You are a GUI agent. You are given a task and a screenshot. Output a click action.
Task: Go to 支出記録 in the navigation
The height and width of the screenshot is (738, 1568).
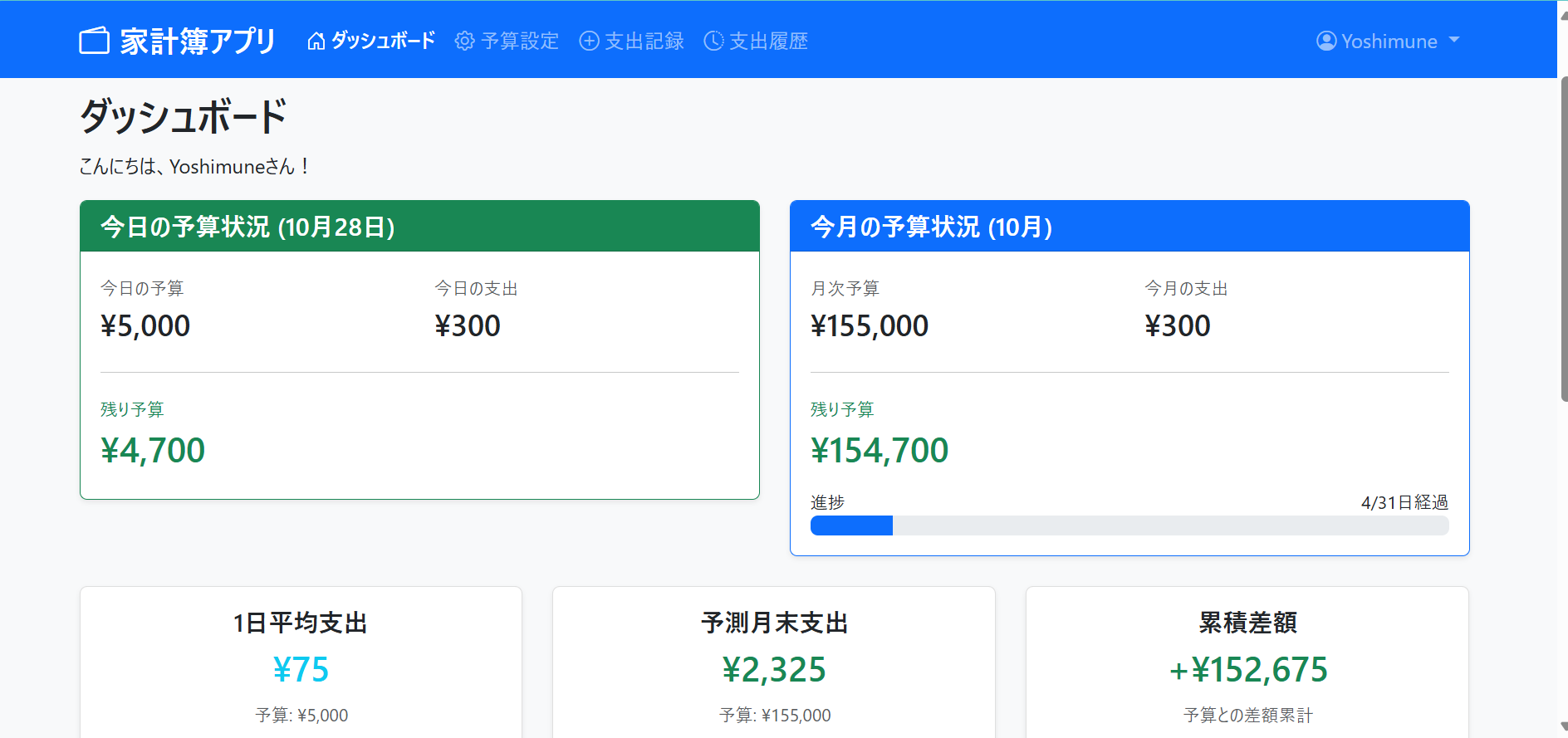[x=631, y=41]
